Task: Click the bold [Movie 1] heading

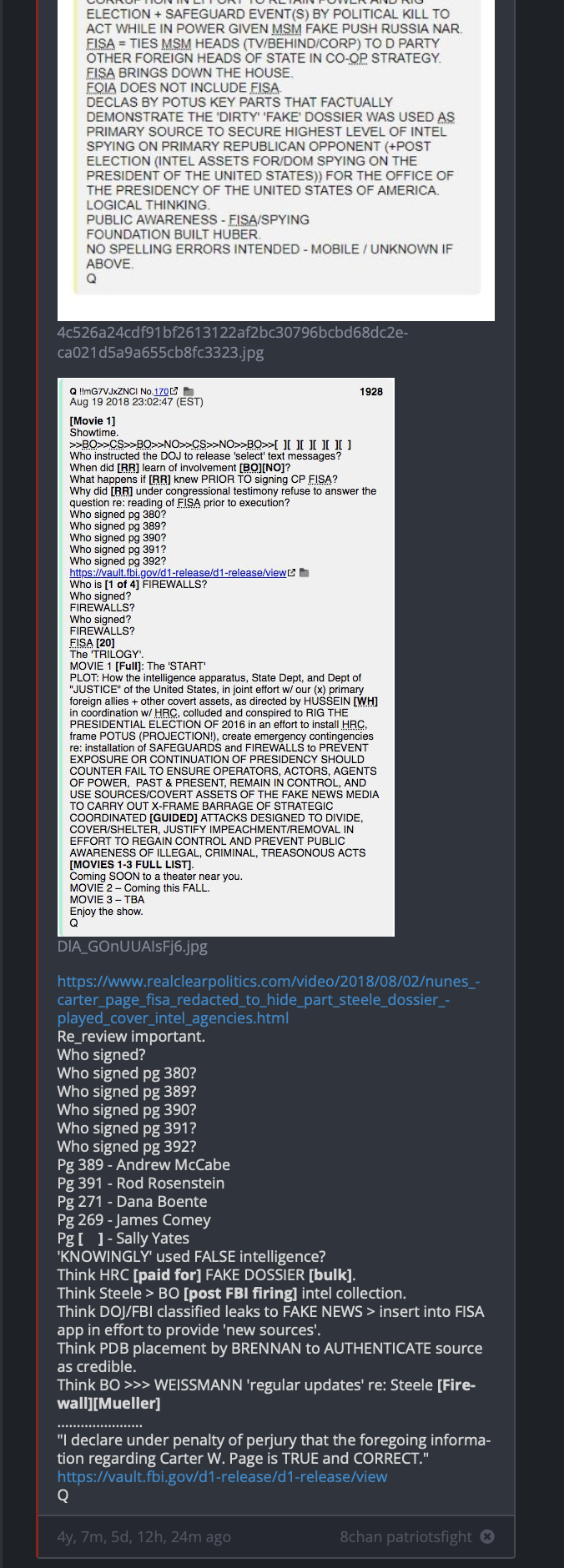Action: click(x=93, y=421)
